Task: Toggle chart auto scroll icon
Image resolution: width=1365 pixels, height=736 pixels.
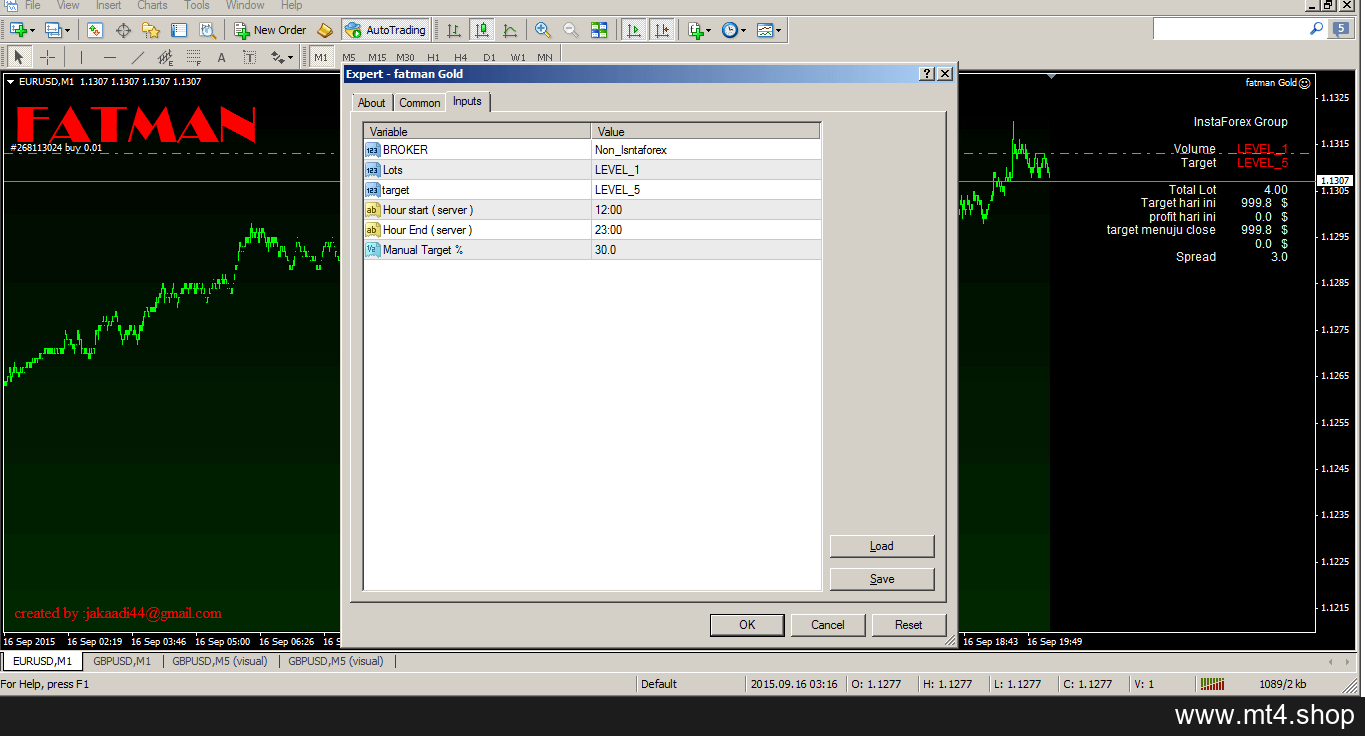Action: click(634, 30)
